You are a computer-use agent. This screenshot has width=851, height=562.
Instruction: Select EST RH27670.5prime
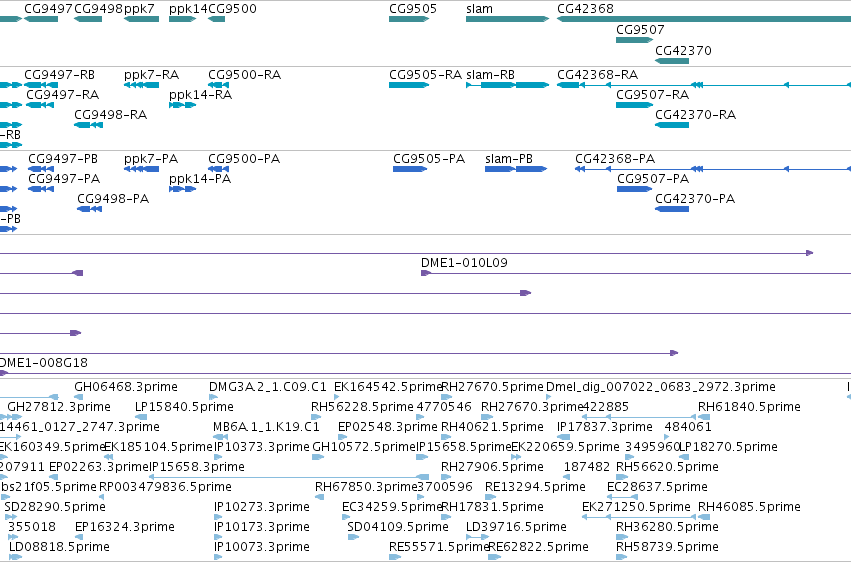coord(493,387)
